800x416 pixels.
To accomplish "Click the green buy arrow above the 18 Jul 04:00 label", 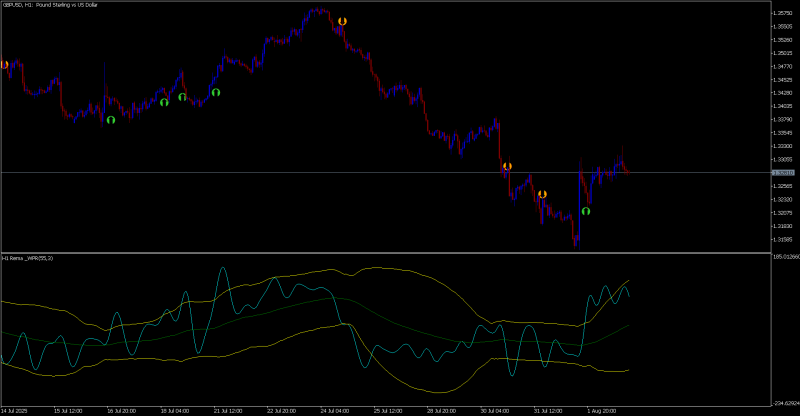I will click(x=164, y=103).
